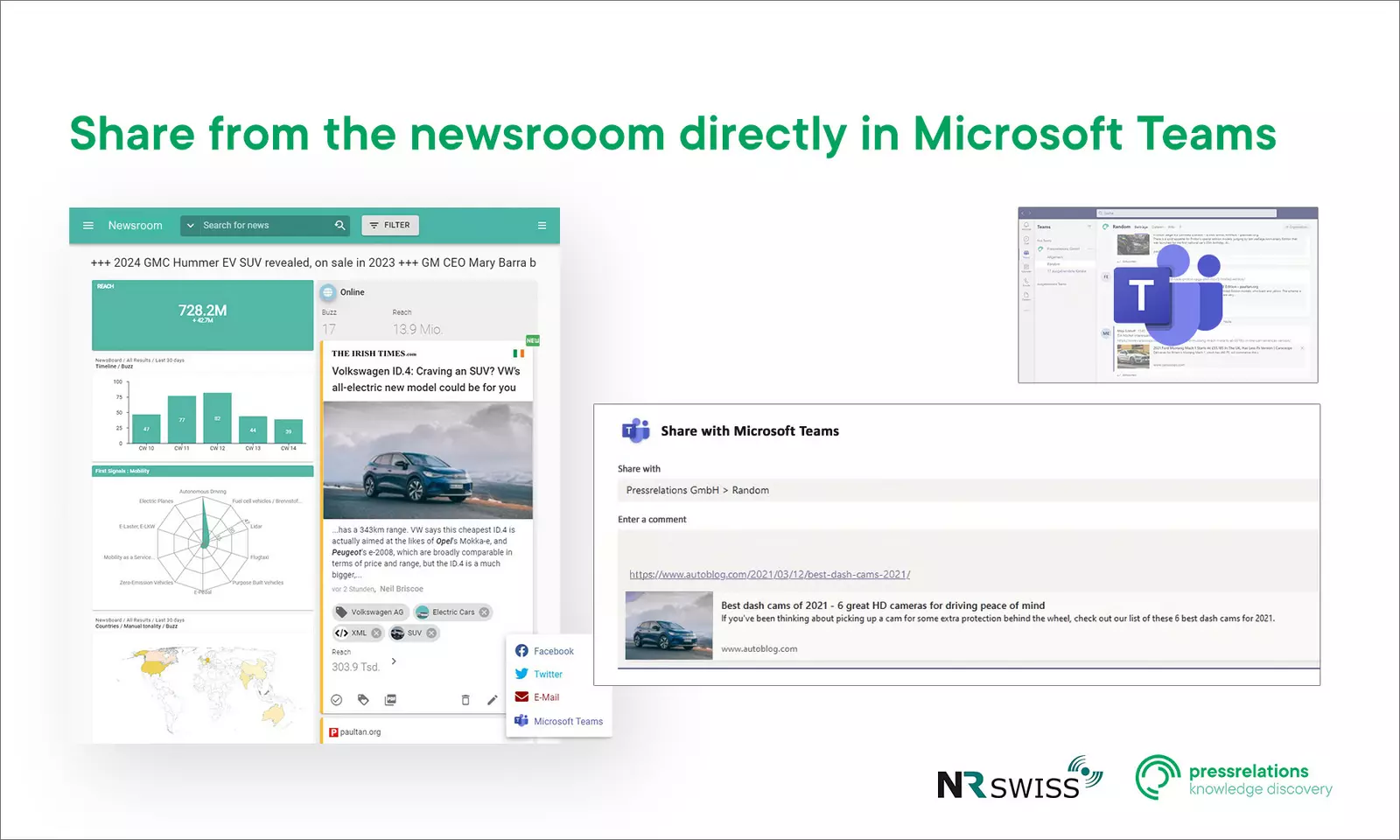
Task: Expand the search scope dropdown arrow
Action: click(x=190, y=226)
